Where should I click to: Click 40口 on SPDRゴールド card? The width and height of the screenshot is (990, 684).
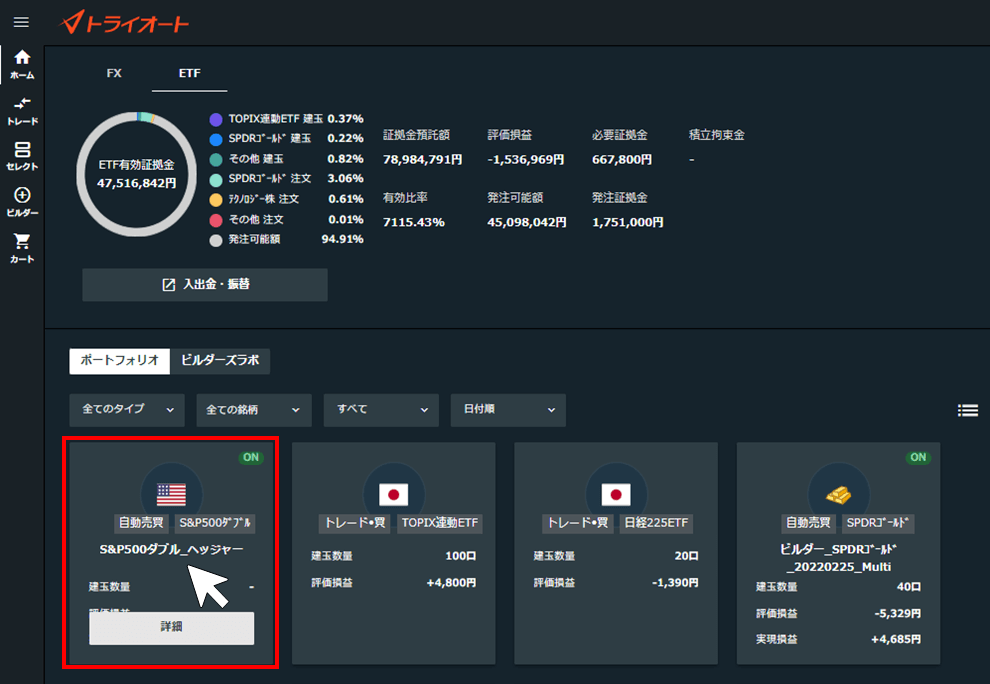pos(909,587)
